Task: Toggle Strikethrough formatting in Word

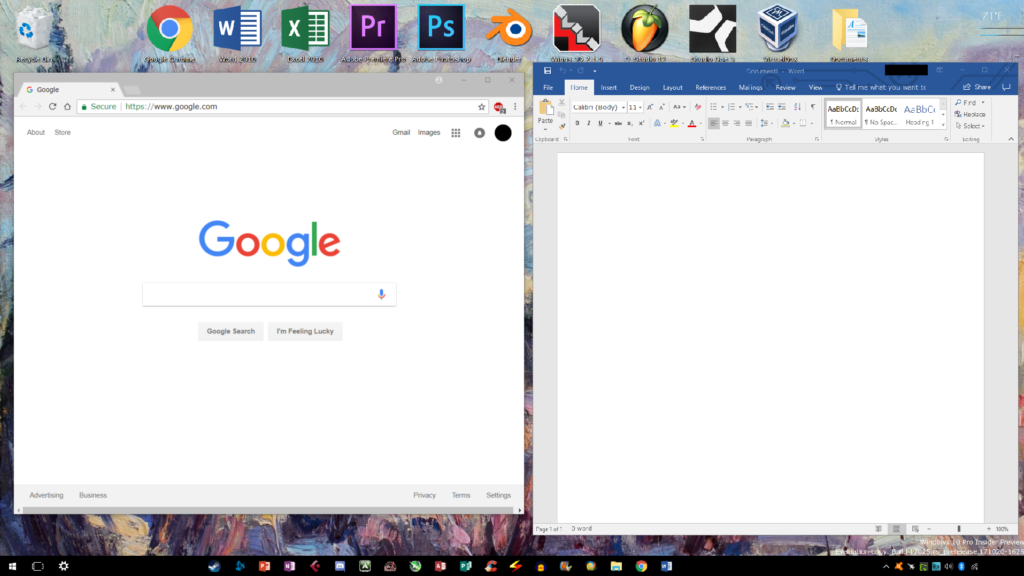Action: [x=618, y=123]
